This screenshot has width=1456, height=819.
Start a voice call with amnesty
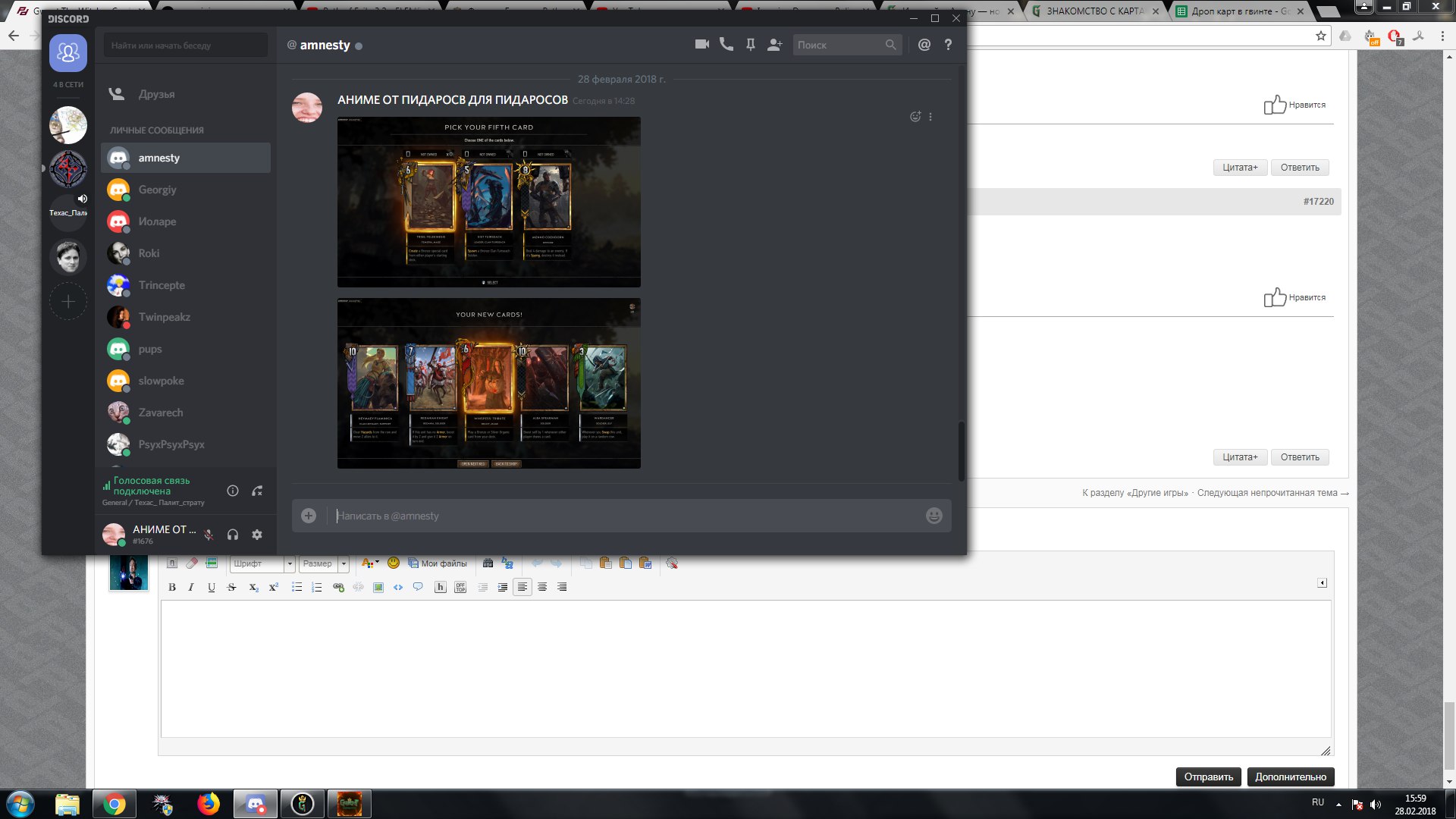pyautogui.click(x=726, y=45)
